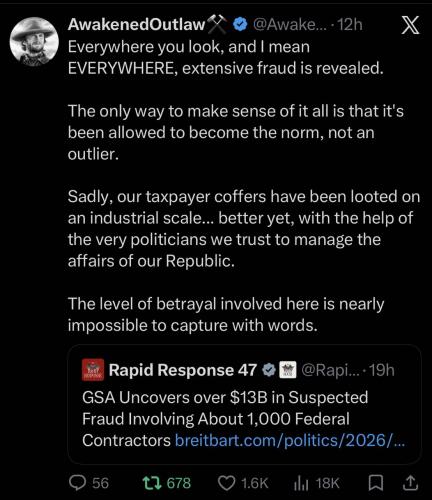Open Rapid Response 47 avatar
Screen dimensions: 432x500
(93, 370)
